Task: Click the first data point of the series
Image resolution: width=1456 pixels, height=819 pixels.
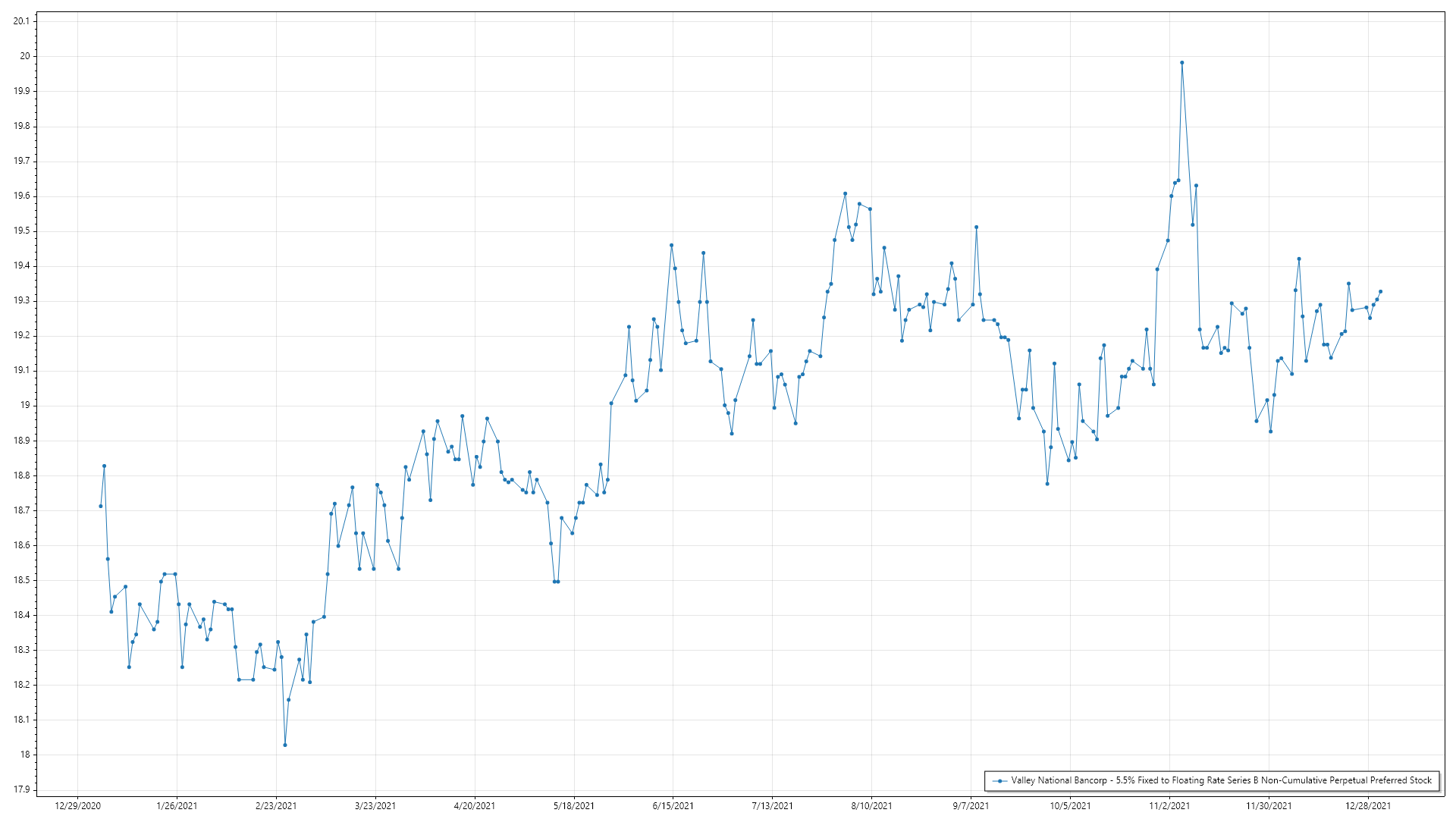Action: pos(101,506)
